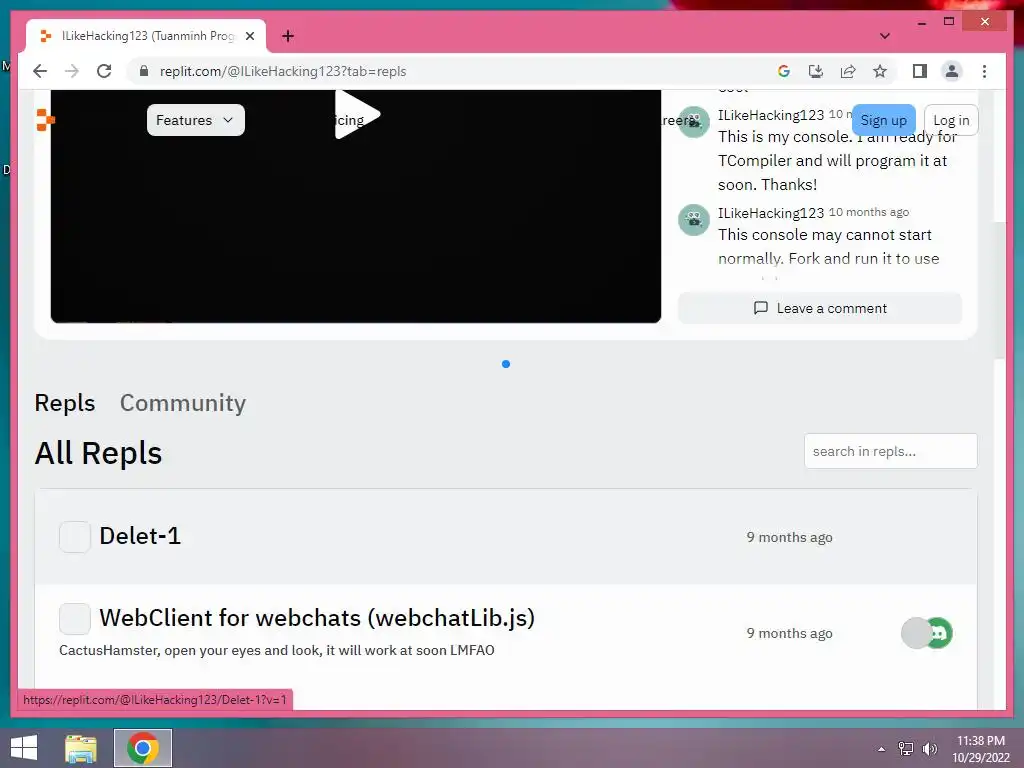Click the carousel blue dot indicator

[x=505, y=364]
